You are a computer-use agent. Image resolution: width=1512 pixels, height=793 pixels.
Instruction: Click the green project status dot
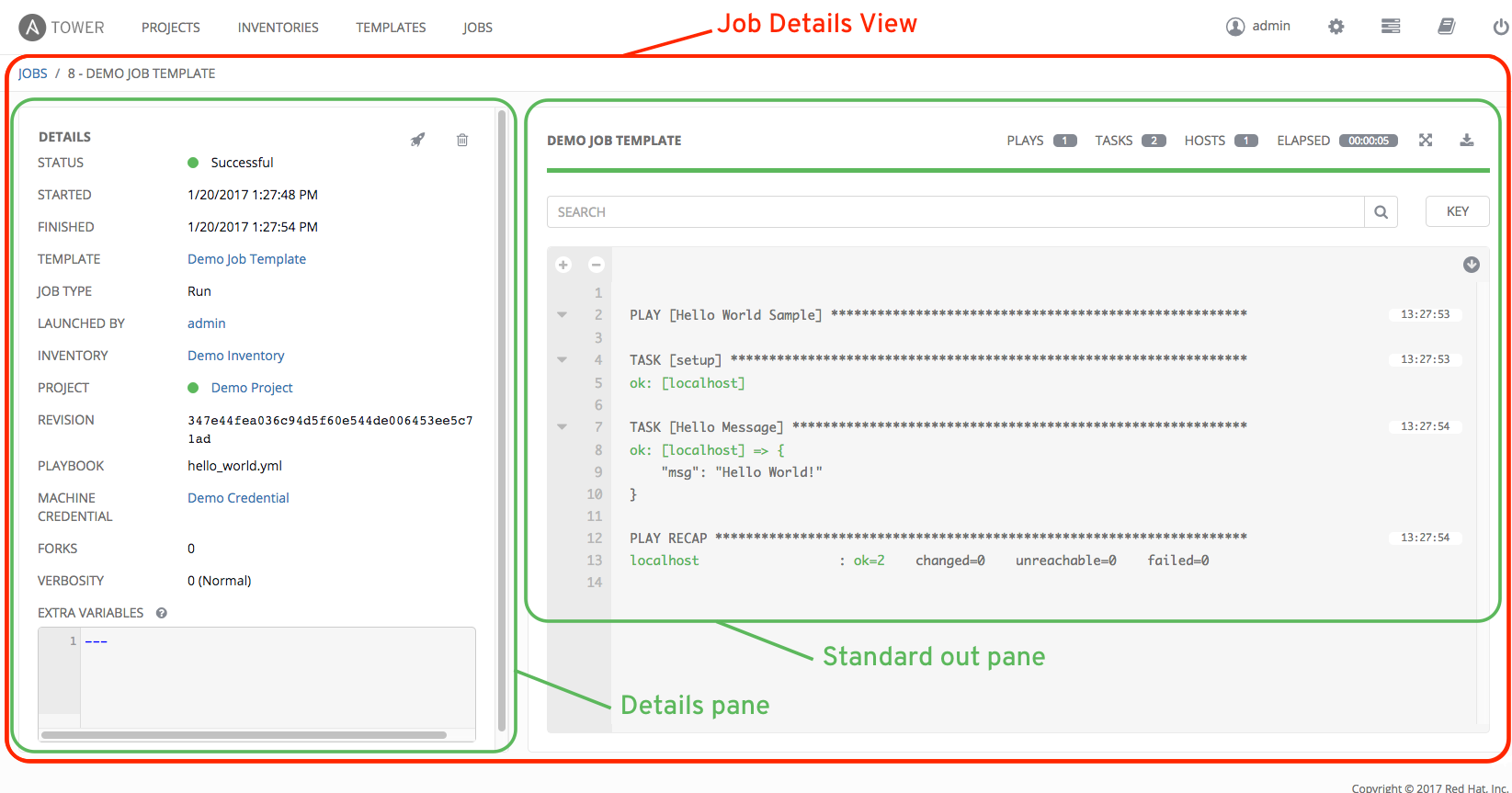193,388
